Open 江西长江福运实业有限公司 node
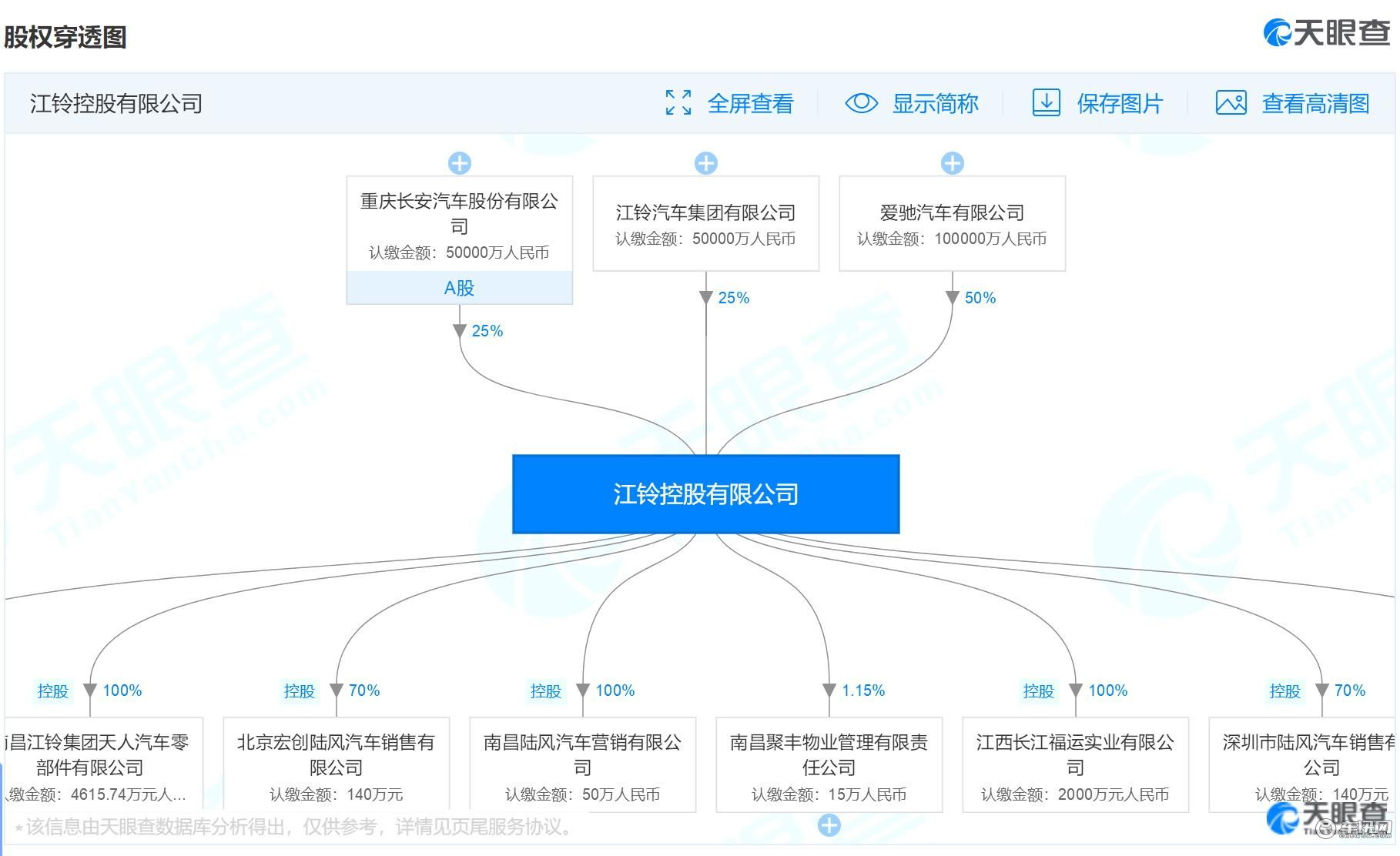The image size is (1400, 856). (1076, 765)
